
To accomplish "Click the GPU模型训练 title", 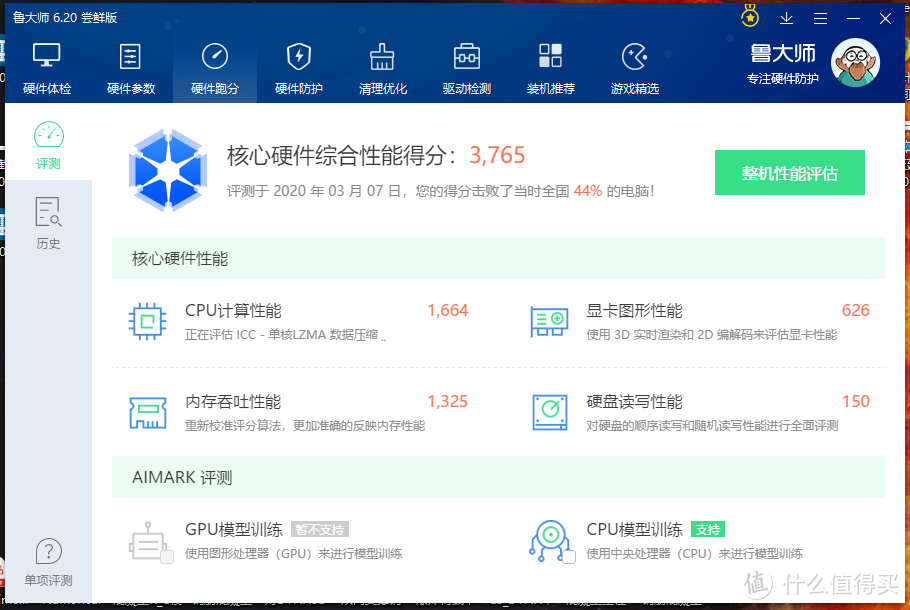I will pos(234,529).
